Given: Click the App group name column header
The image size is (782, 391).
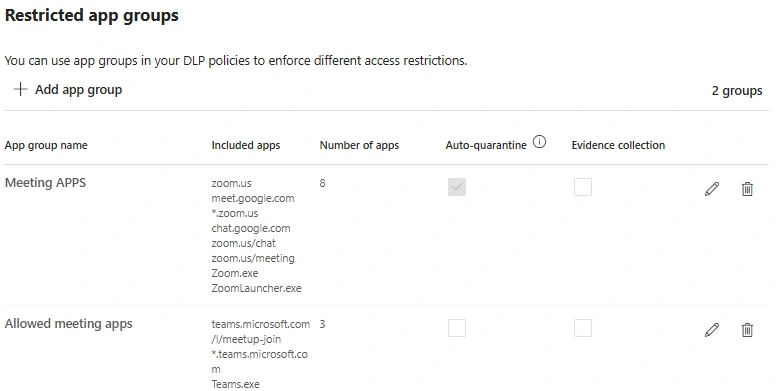Looking at the screenshot, I should pyautogui.click(x=46, y=145).
